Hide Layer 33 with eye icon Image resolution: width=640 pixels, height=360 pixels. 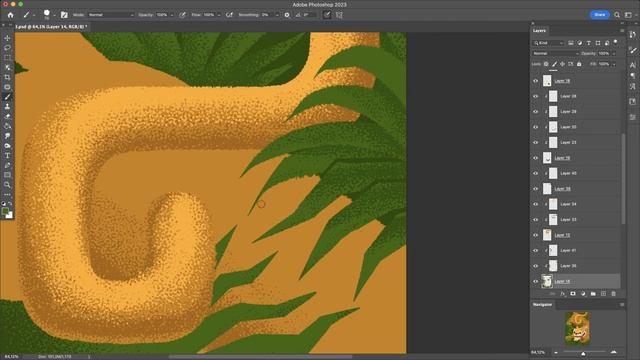(536, 220)
